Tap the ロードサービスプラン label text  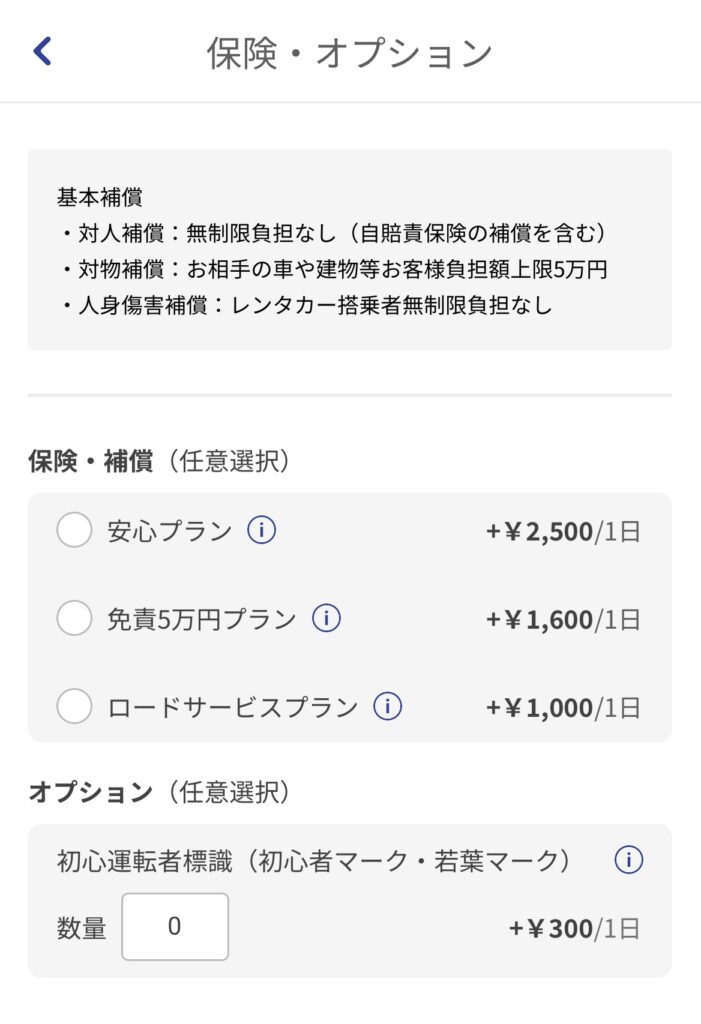pyautogui.click(x=233, y=707)
